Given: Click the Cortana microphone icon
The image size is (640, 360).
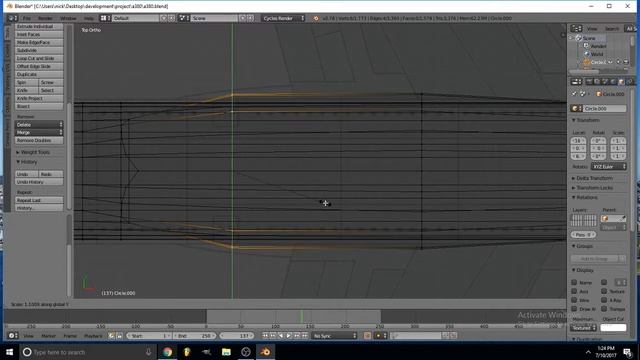Looking at the screenshot, I should pos(149,352).
